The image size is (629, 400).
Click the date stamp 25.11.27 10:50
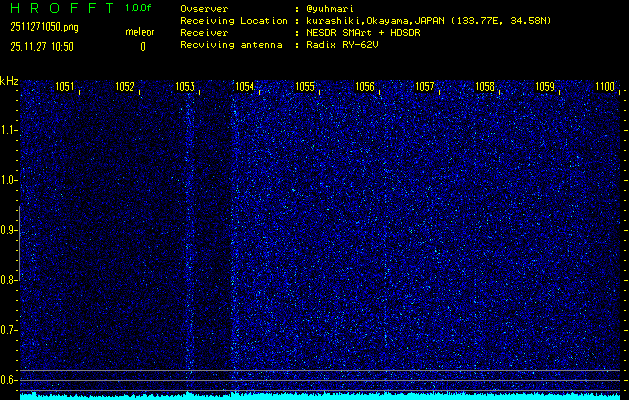pyautogui.click(x=42, y=47)
